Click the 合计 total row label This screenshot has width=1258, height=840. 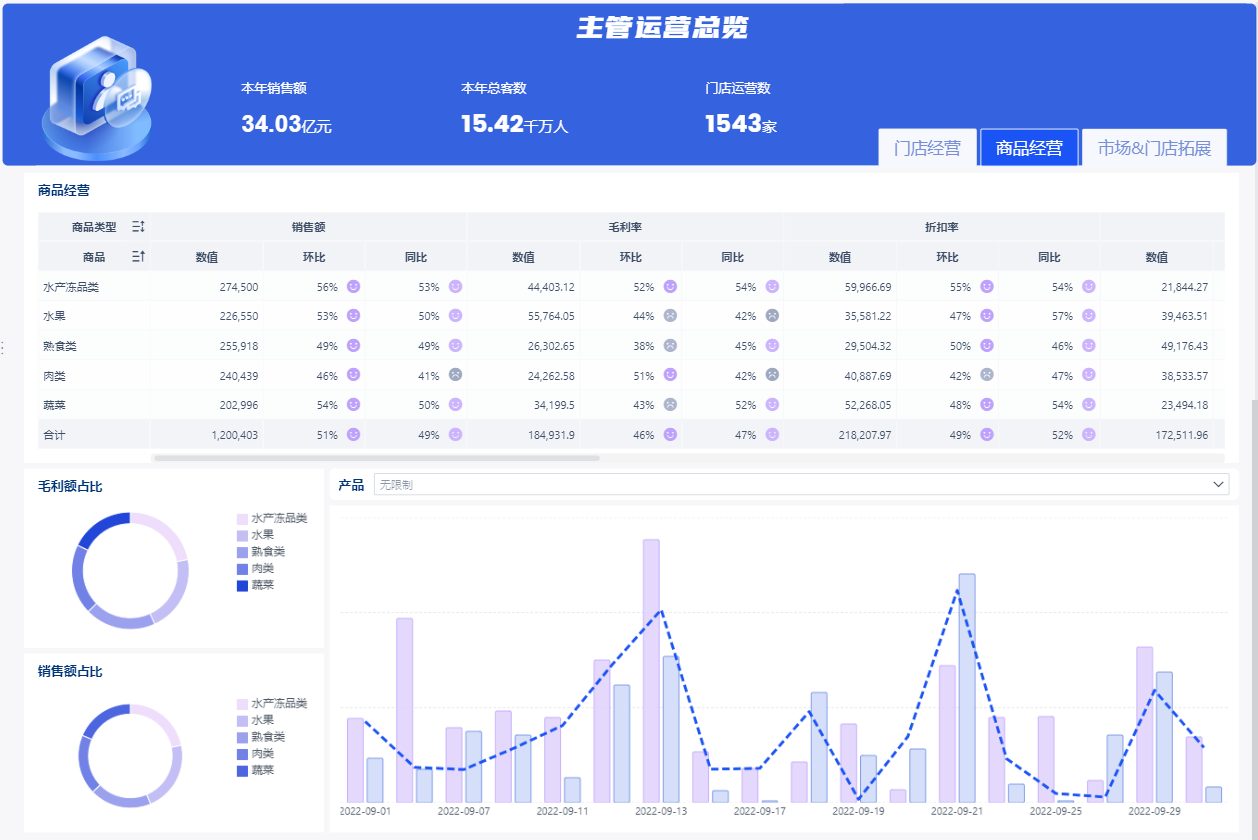click(53, 435)
